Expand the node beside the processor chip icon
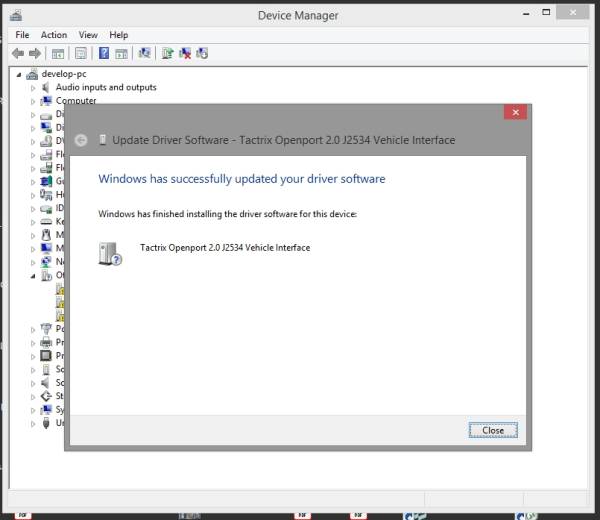 pos(33,356)
